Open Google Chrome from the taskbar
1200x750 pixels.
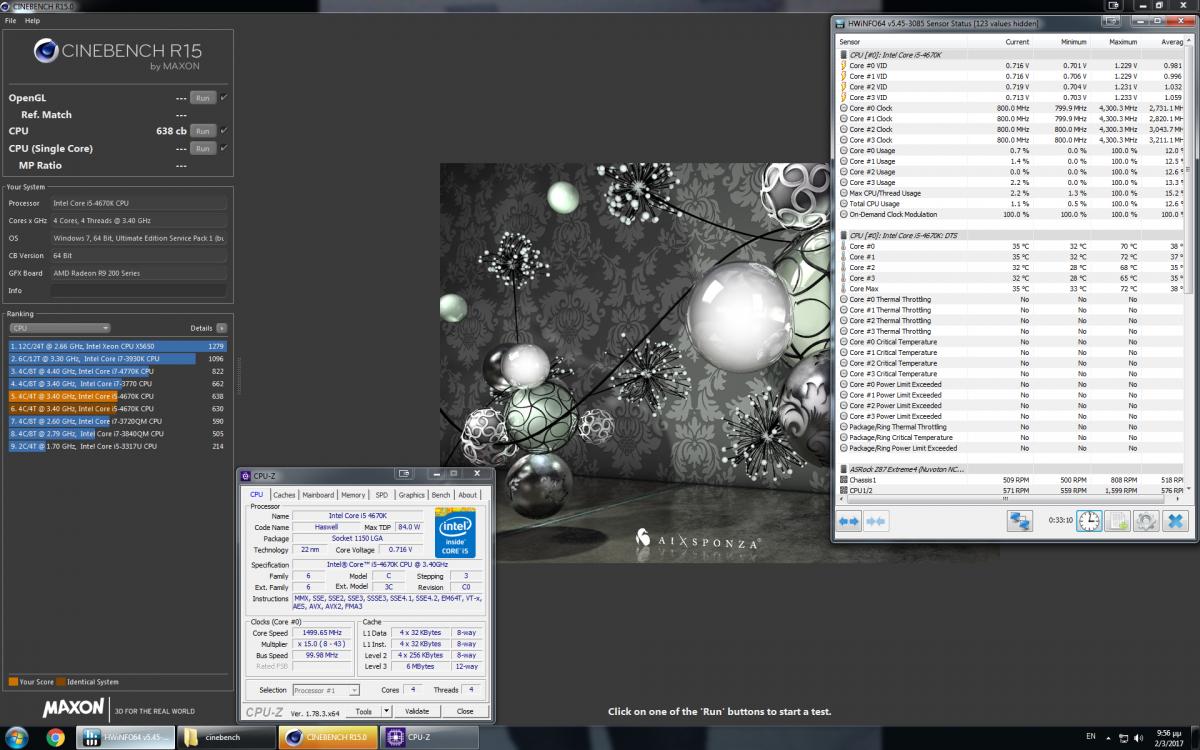click(x=56, y=738)
